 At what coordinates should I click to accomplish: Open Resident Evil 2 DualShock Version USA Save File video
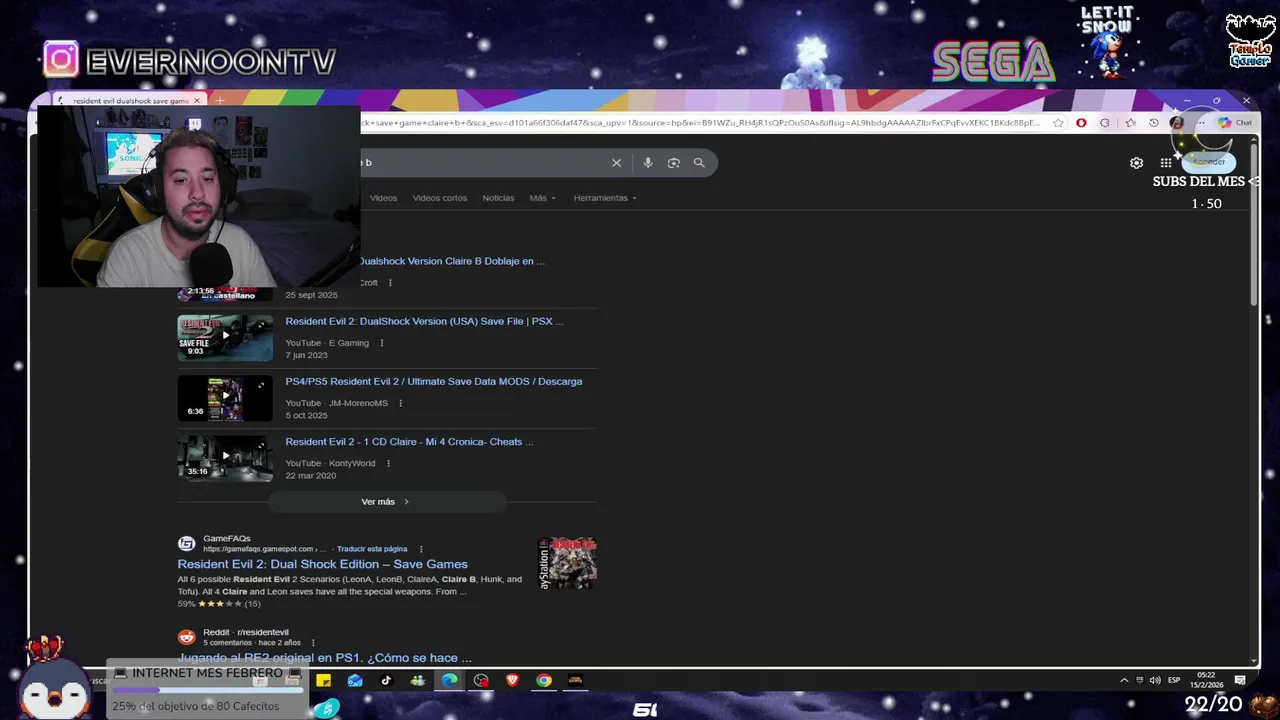click(424, 321)
